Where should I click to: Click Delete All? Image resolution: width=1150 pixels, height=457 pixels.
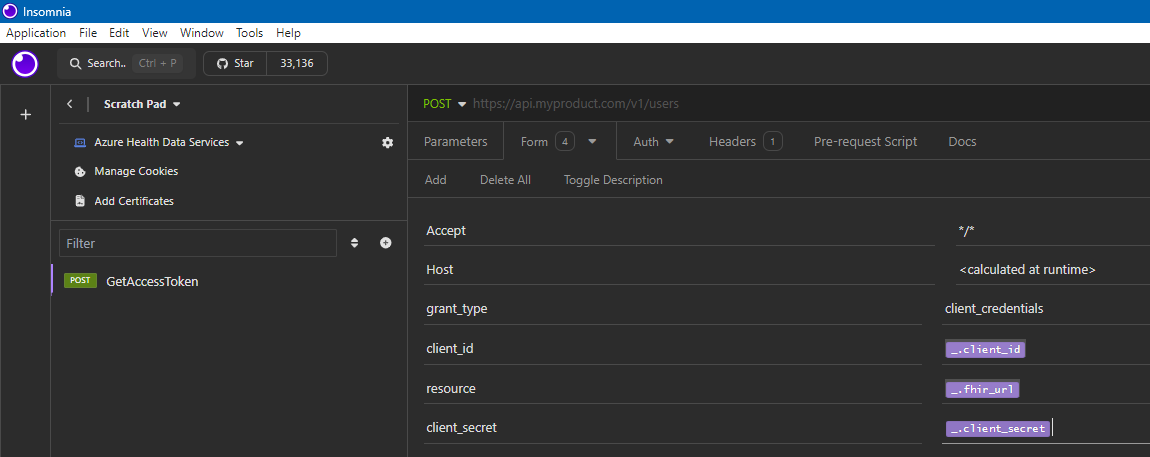(x=505, y=180)
